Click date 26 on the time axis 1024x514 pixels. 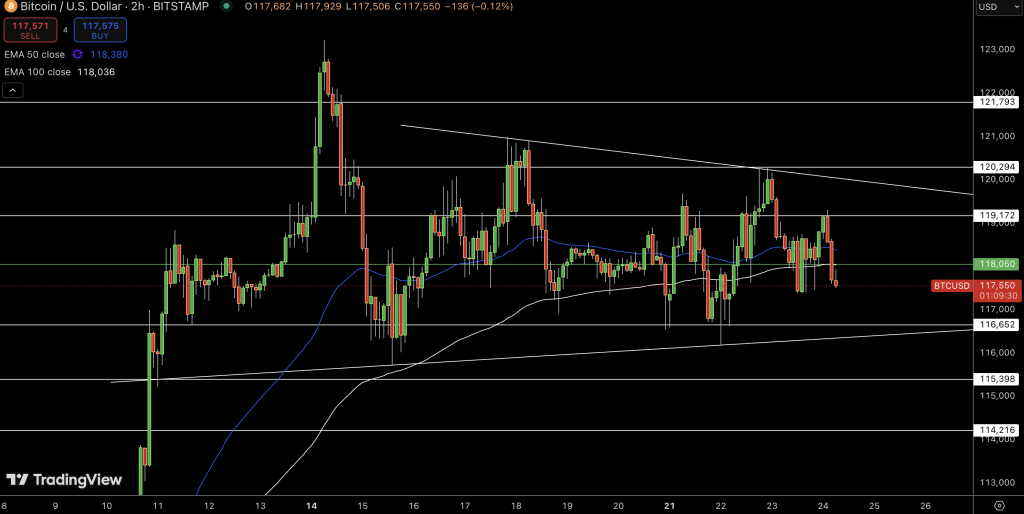click(925, 506)
